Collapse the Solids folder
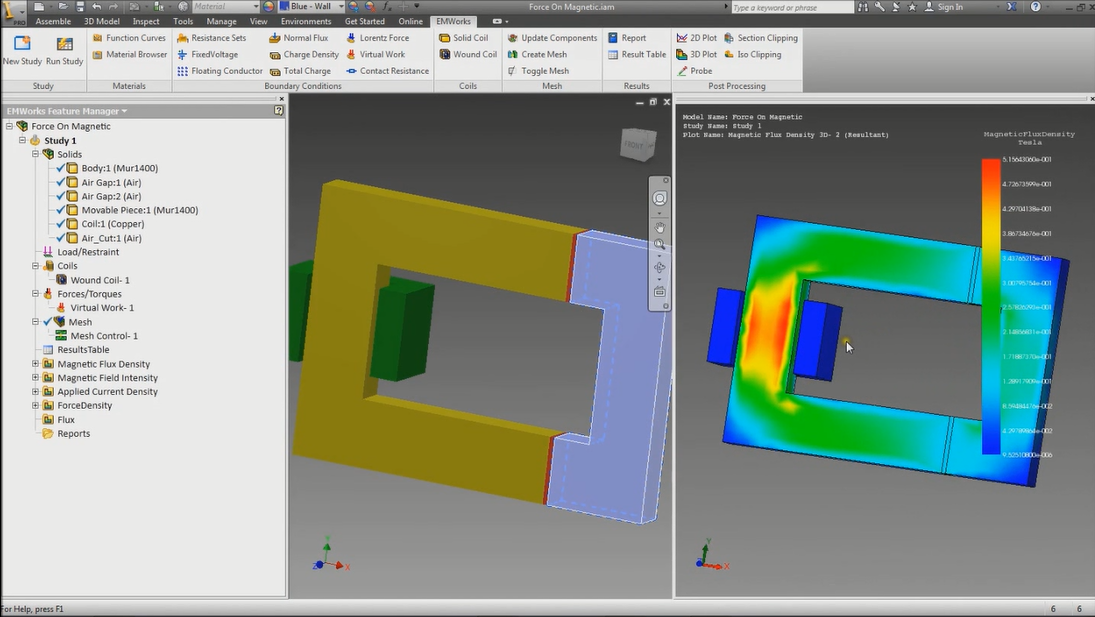Image resolution: width=1095 pixels, height=617 pixels. point(35,154)
